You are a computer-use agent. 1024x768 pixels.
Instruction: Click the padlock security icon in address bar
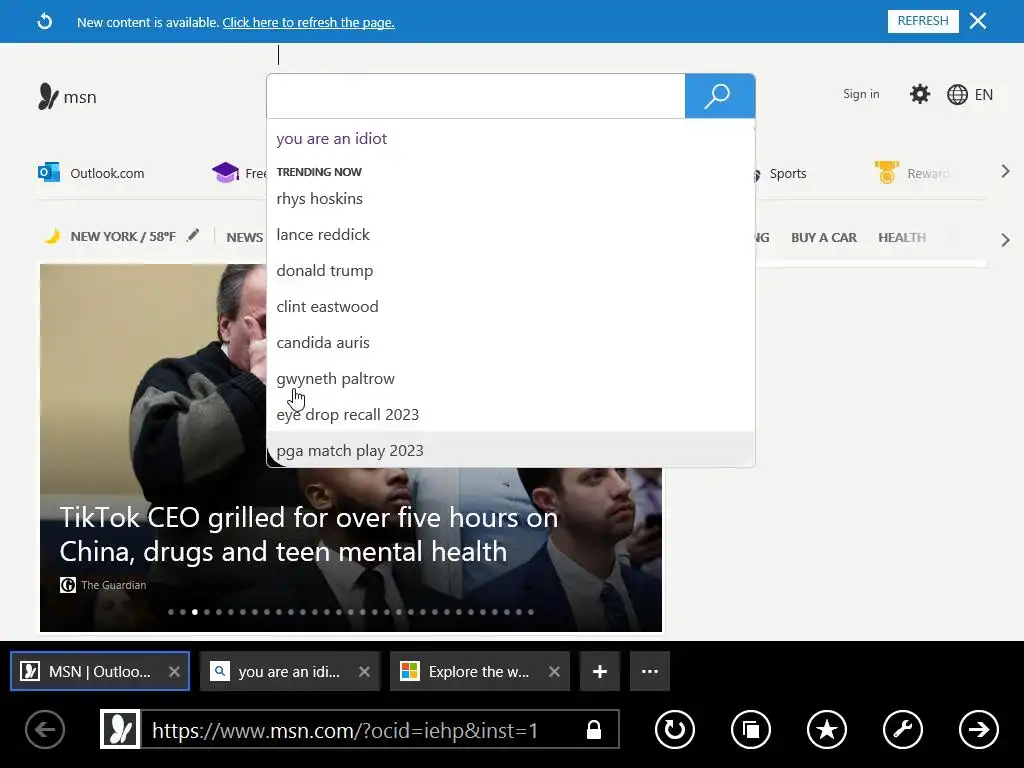tap(594, 729)
